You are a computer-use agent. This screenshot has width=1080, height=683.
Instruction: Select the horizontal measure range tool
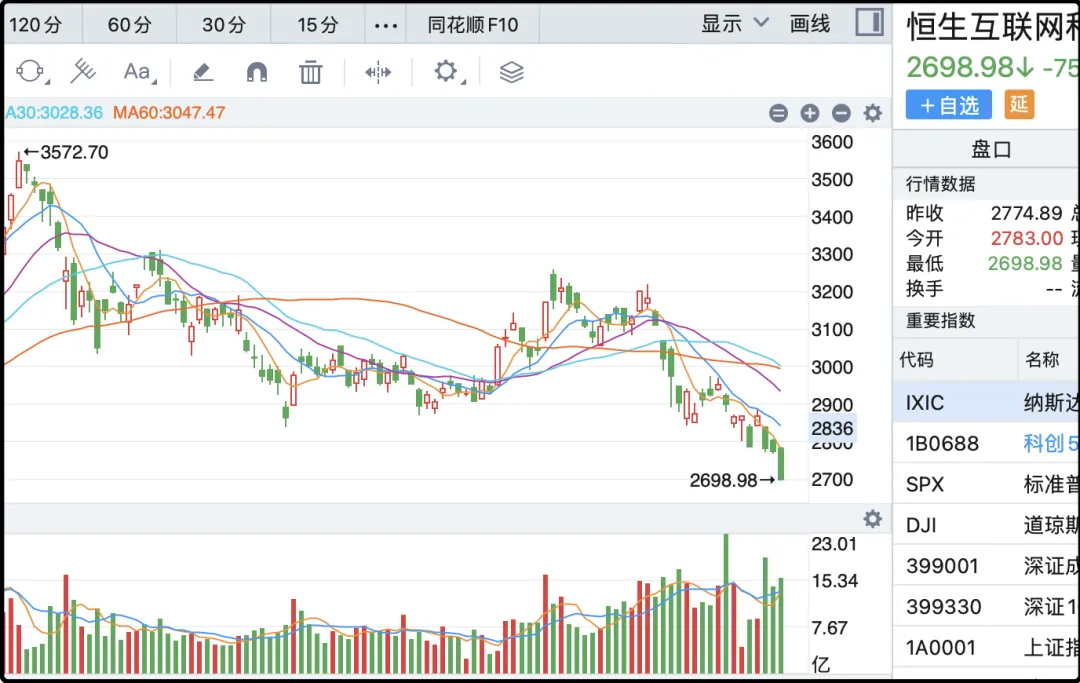[x=378, y=72]
